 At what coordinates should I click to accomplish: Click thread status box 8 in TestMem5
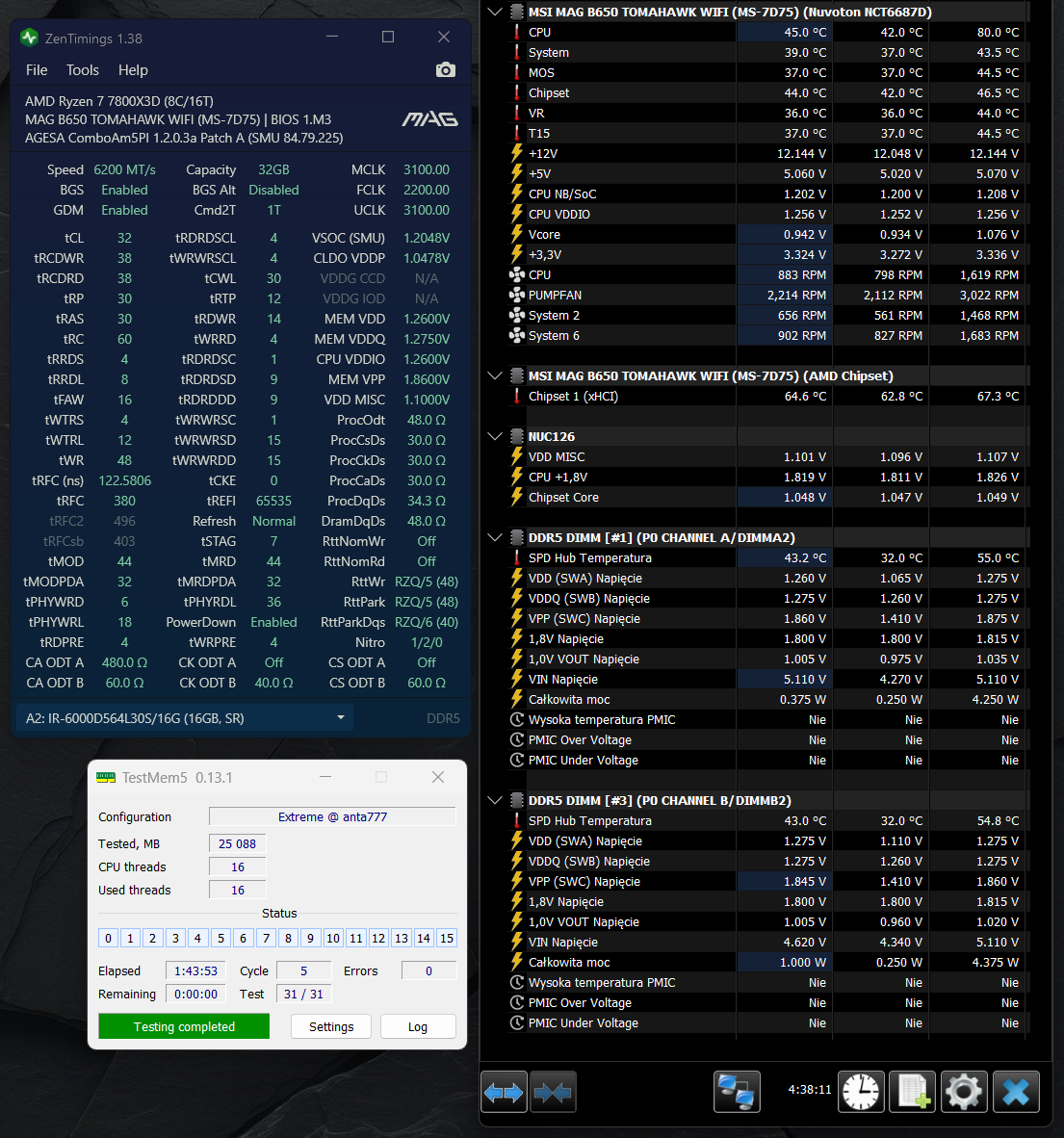pos(288,938)
